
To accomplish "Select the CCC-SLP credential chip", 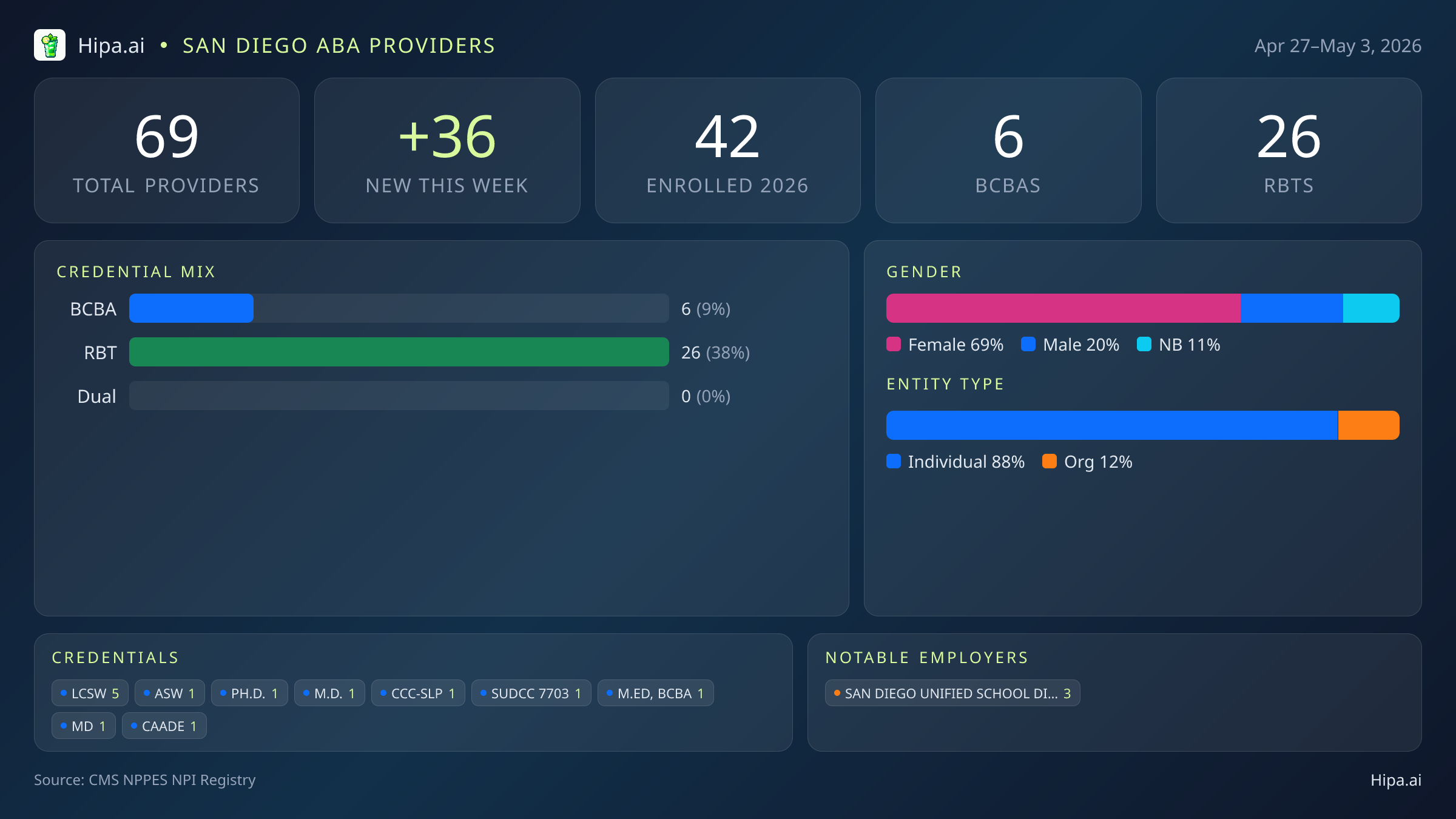I will tap(418, 693).
